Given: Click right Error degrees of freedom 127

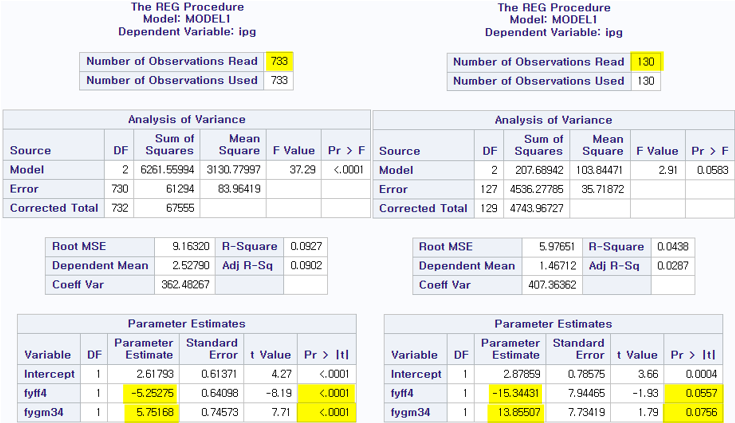Looking at the screenshot, I should coord(489,189).
